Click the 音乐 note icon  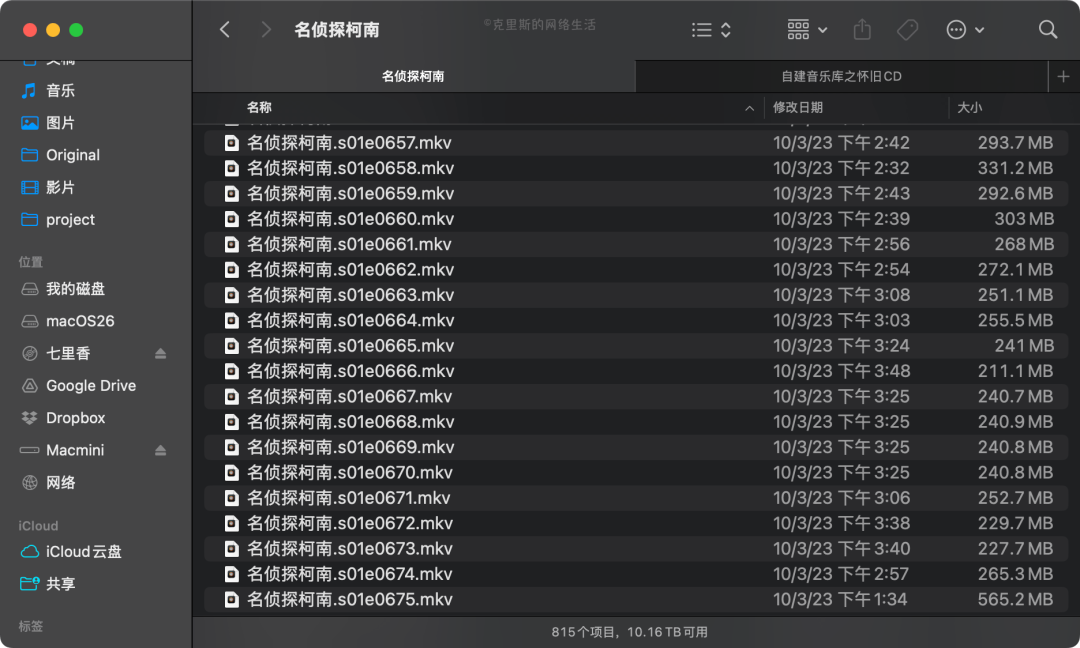tap(30, 90)
